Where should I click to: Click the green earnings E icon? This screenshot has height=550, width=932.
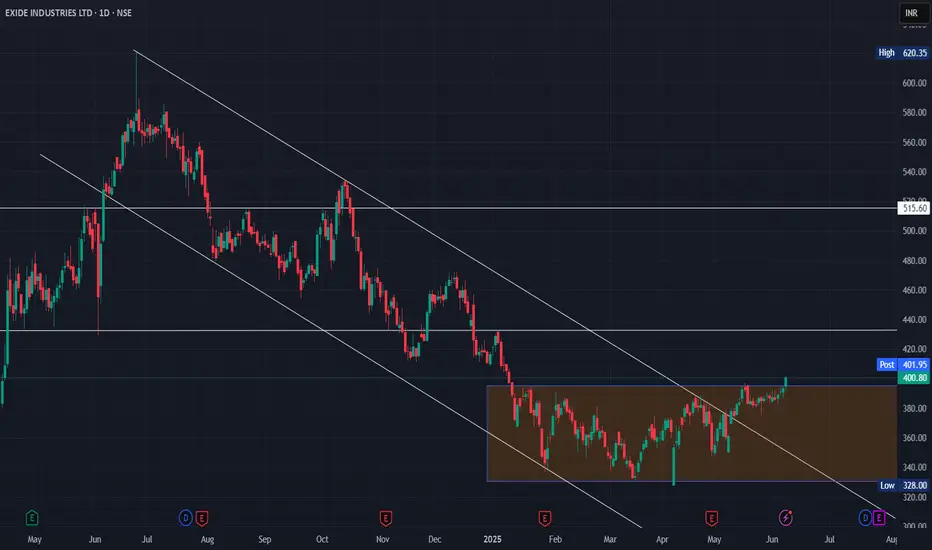[32, 518]
